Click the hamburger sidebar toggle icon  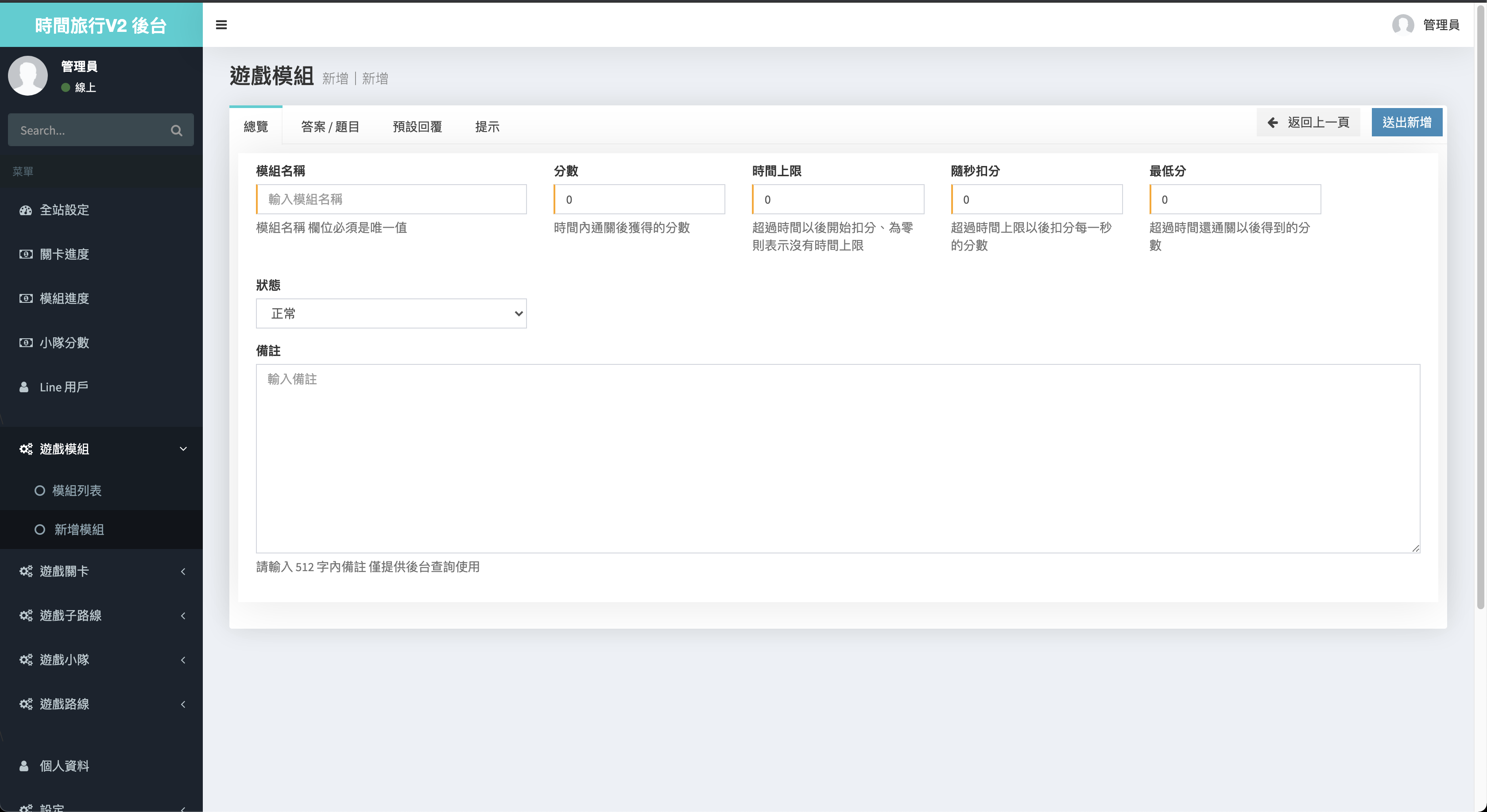pos(221,25)
